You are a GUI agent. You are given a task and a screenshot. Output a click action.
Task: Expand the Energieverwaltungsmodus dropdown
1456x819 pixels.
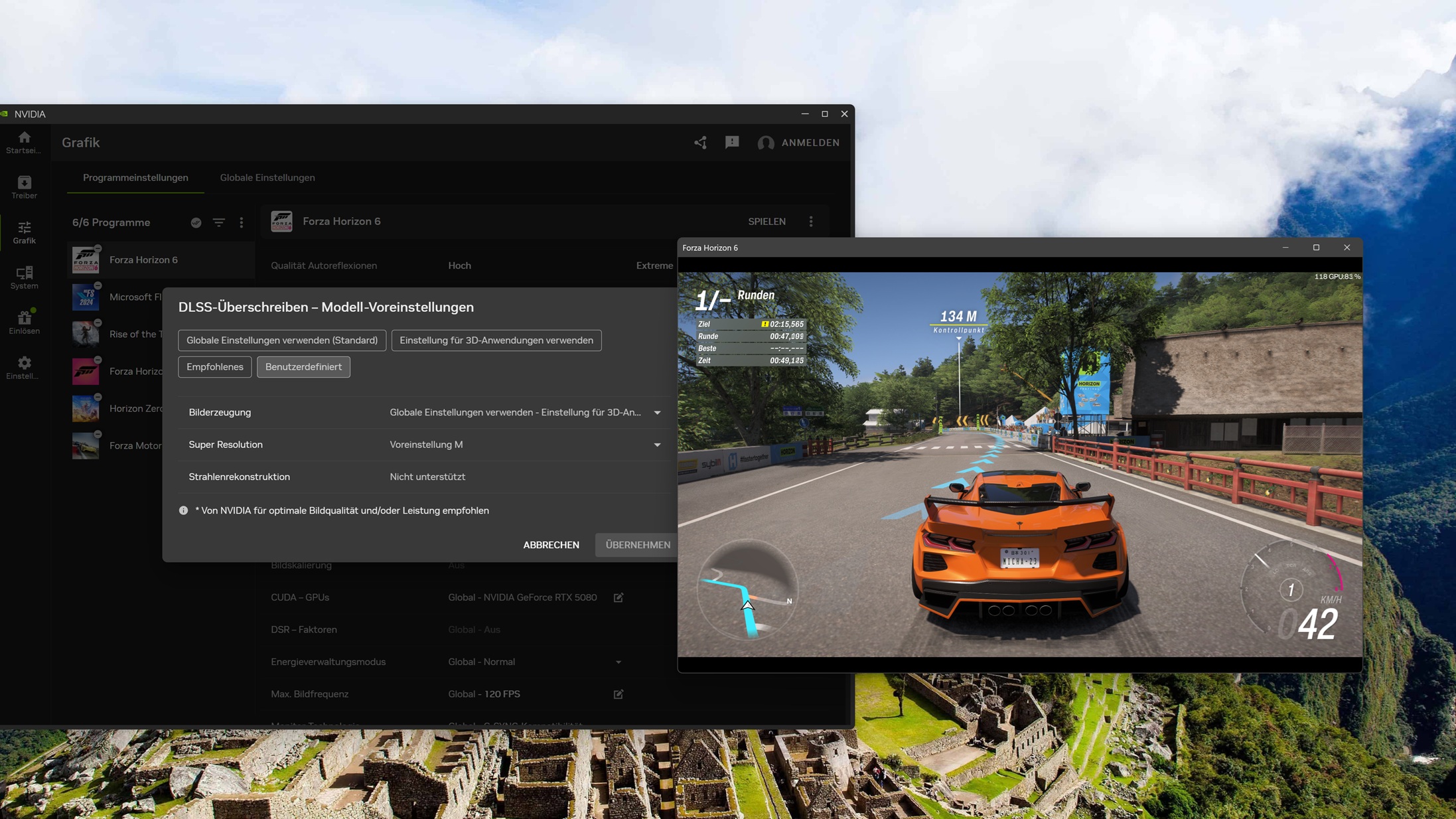(x=619, y=662)
